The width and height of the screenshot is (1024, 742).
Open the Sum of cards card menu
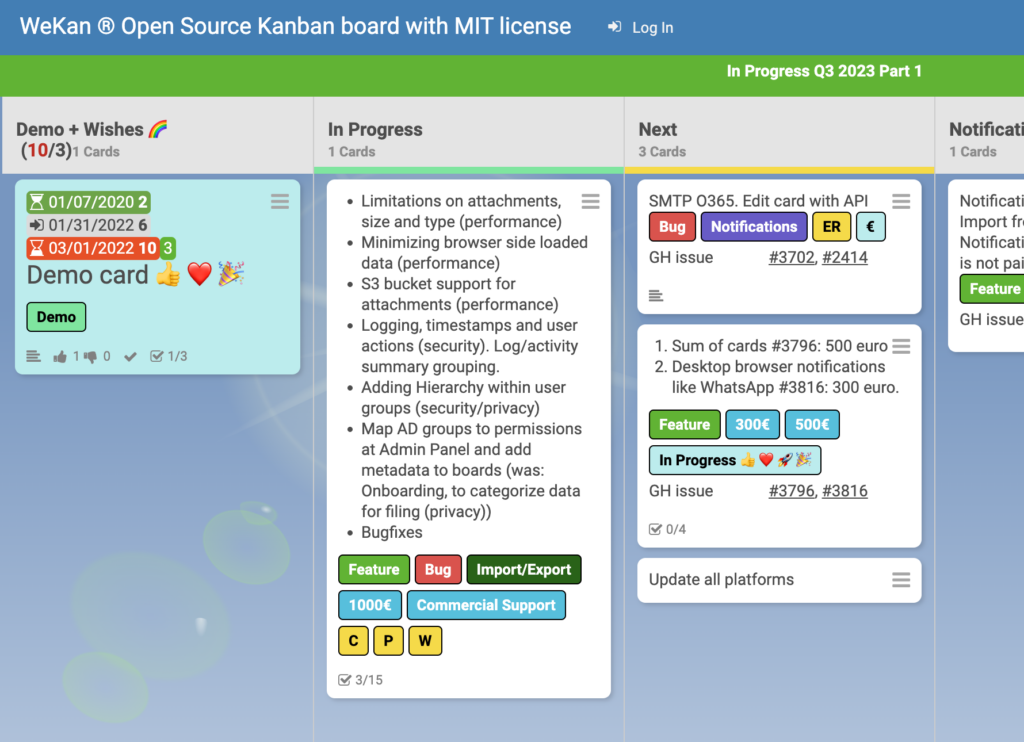(x=901, y=346)
